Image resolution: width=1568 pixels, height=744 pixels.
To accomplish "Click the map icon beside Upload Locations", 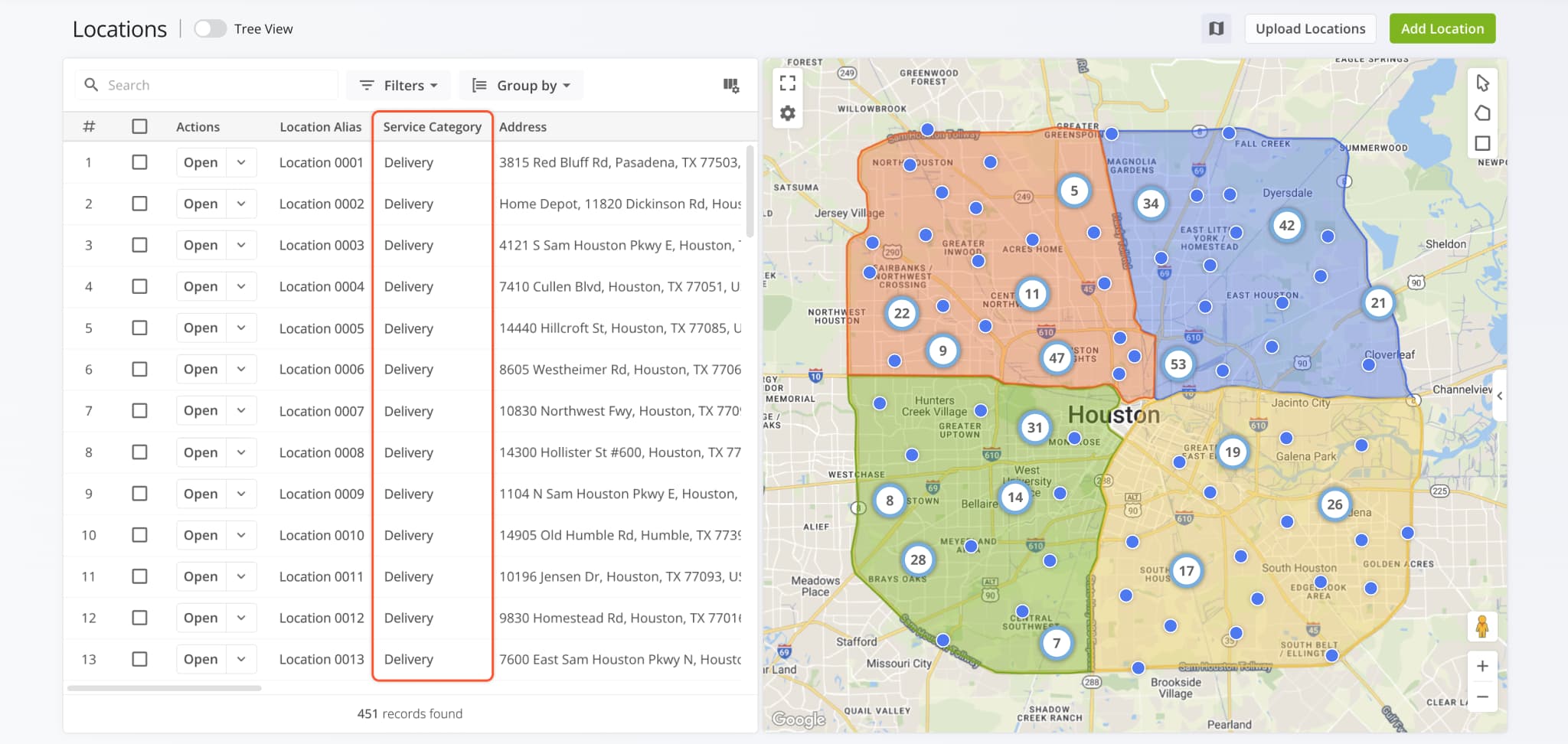I will coord(1216,28).
